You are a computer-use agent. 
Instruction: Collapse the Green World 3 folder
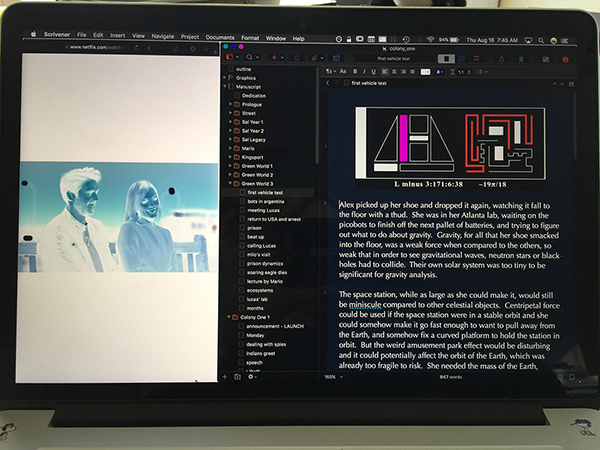coord(230,183)
